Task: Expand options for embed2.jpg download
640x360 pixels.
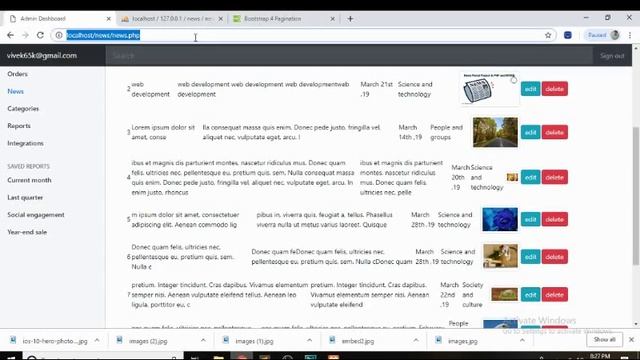Action: click(x=416, y=340)
